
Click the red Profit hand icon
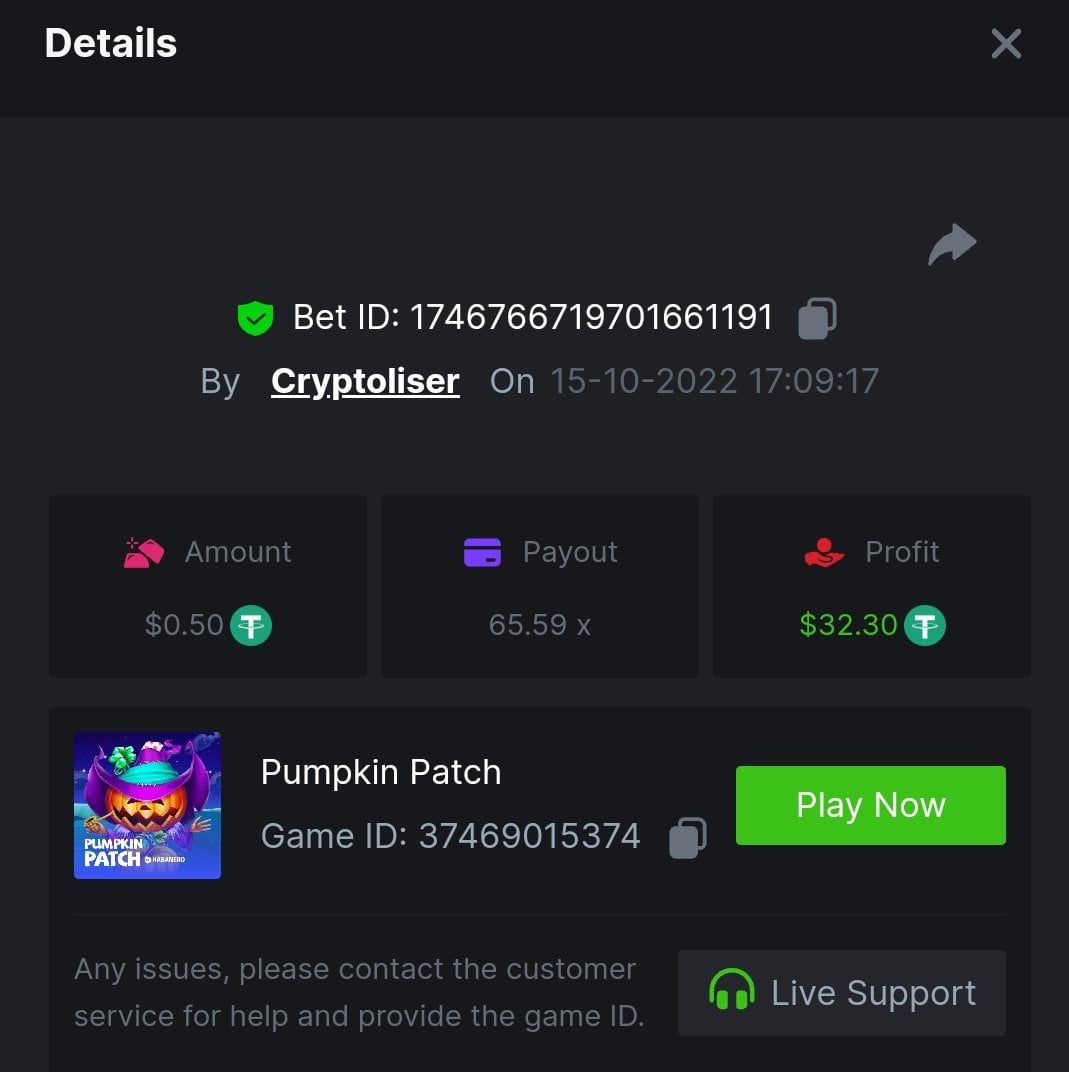click(824, 552)
